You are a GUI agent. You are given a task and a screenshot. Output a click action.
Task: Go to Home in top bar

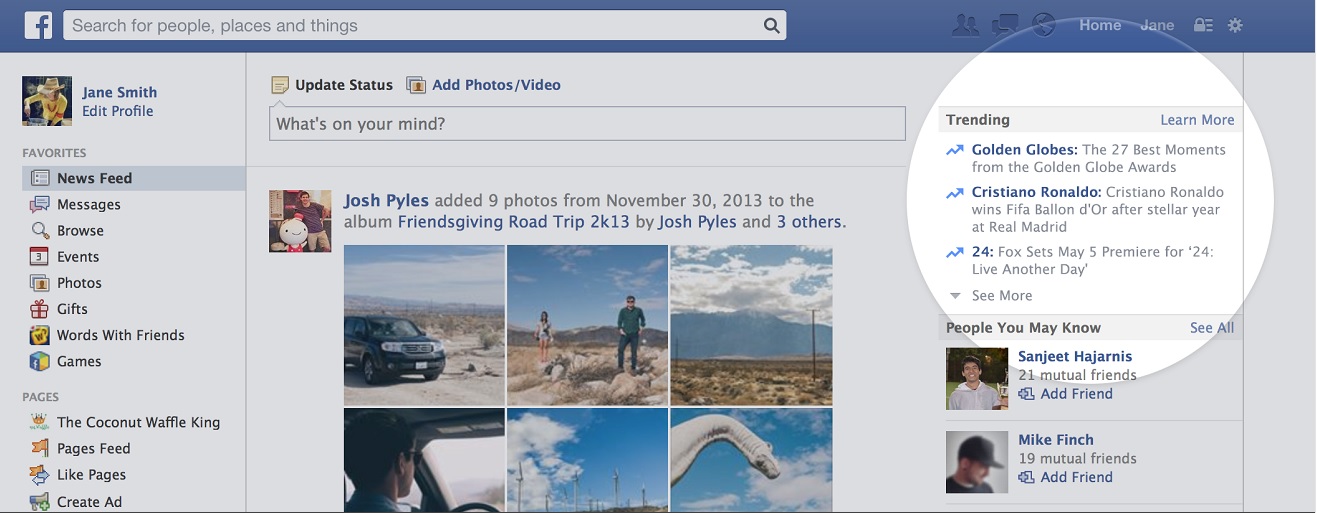1100,25
